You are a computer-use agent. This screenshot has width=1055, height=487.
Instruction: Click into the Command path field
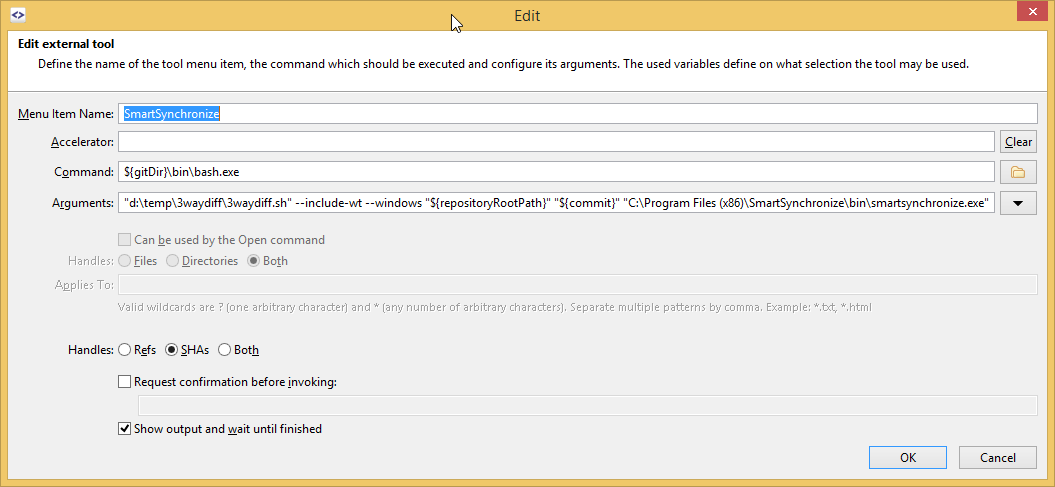click(x=556, y=172)
